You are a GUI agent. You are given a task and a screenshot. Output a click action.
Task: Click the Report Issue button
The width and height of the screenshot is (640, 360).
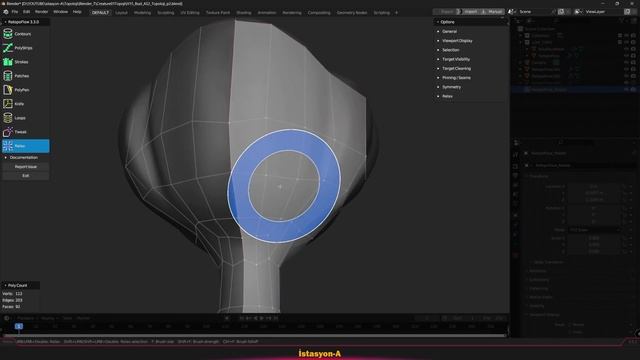click(26, 167)
